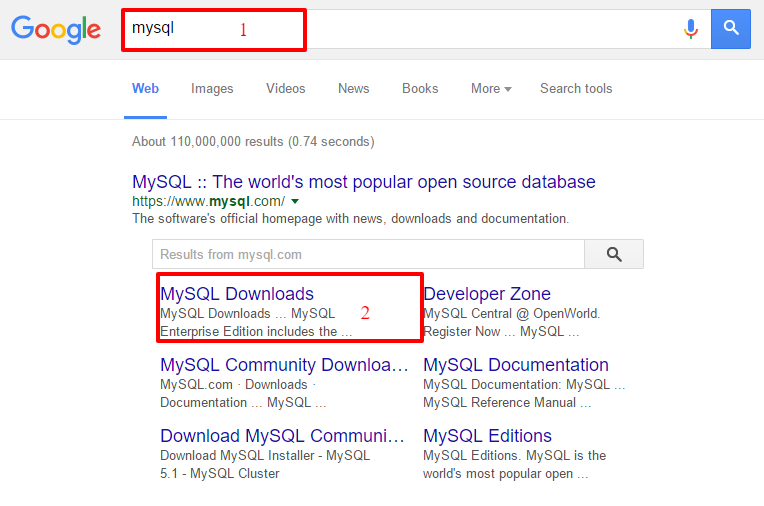Click the main search field containing mysql
Screen dimensions: 764x506
[417, 29]
